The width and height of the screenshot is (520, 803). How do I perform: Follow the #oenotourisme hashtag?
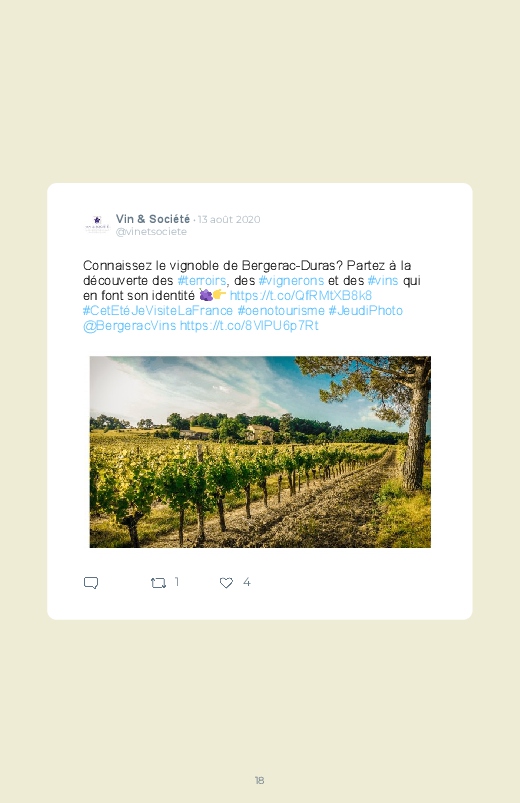[281, 310]
